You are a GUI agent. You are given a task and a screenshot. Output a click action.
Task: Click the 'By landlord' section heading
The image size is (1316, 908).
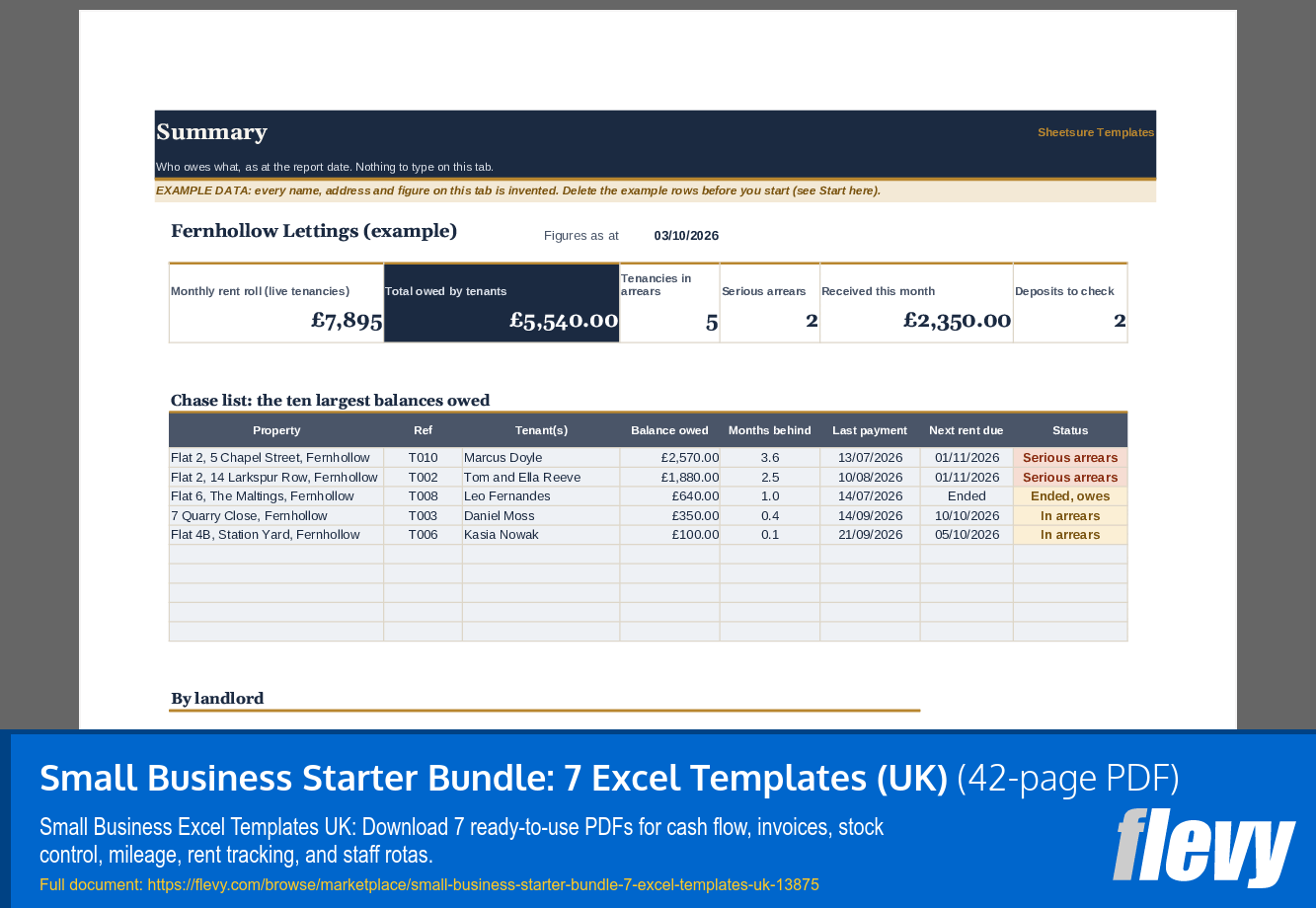tap(217, 699)
